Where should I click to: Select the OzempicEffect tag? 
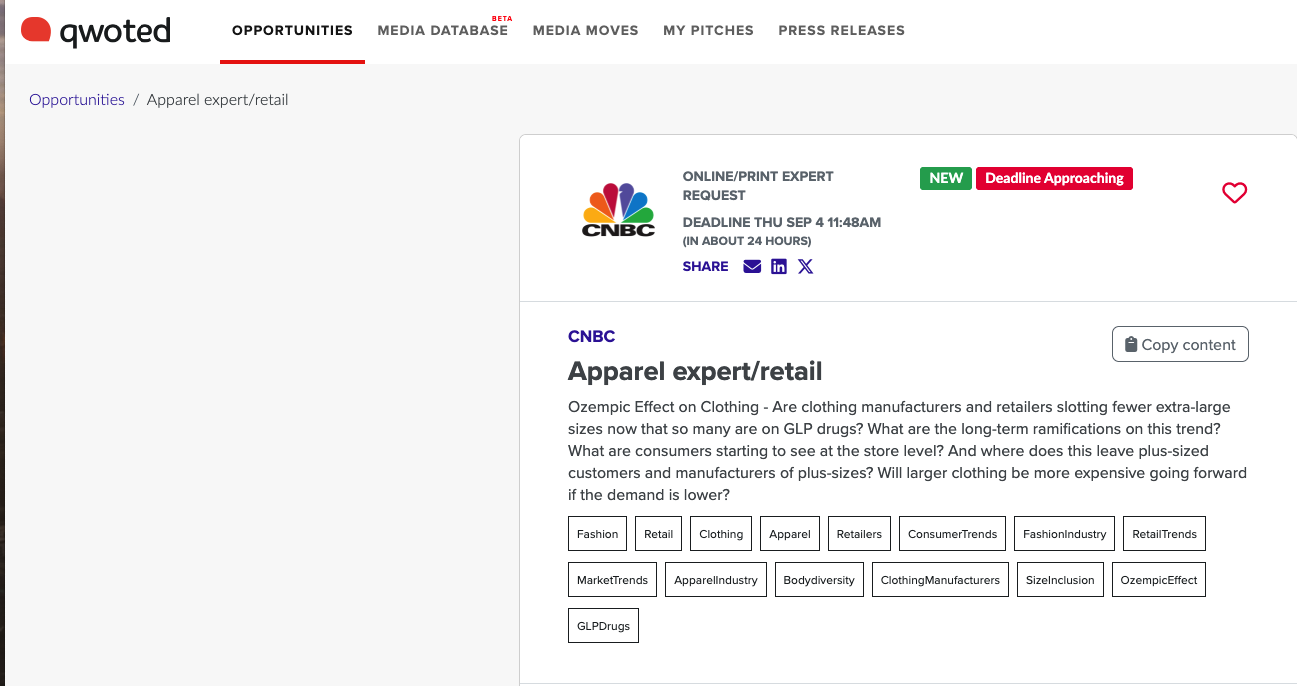1158,580
